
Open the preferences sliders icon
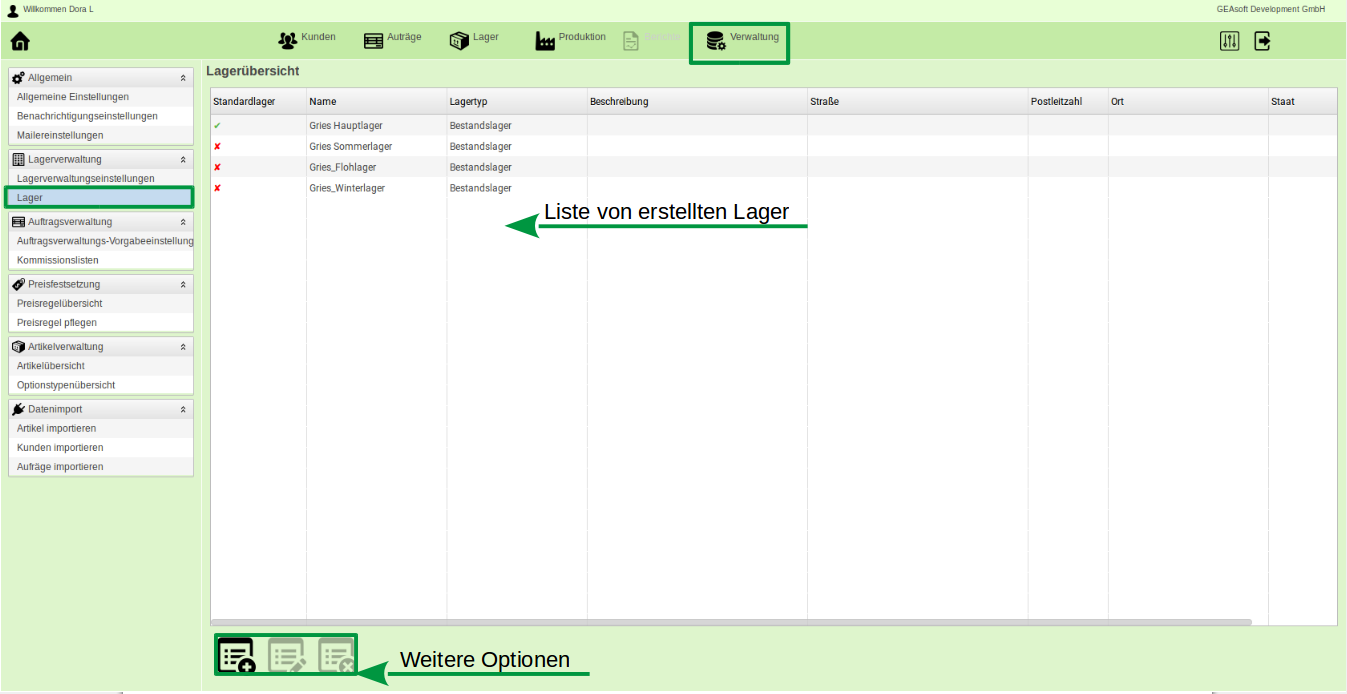point(1226,40)
